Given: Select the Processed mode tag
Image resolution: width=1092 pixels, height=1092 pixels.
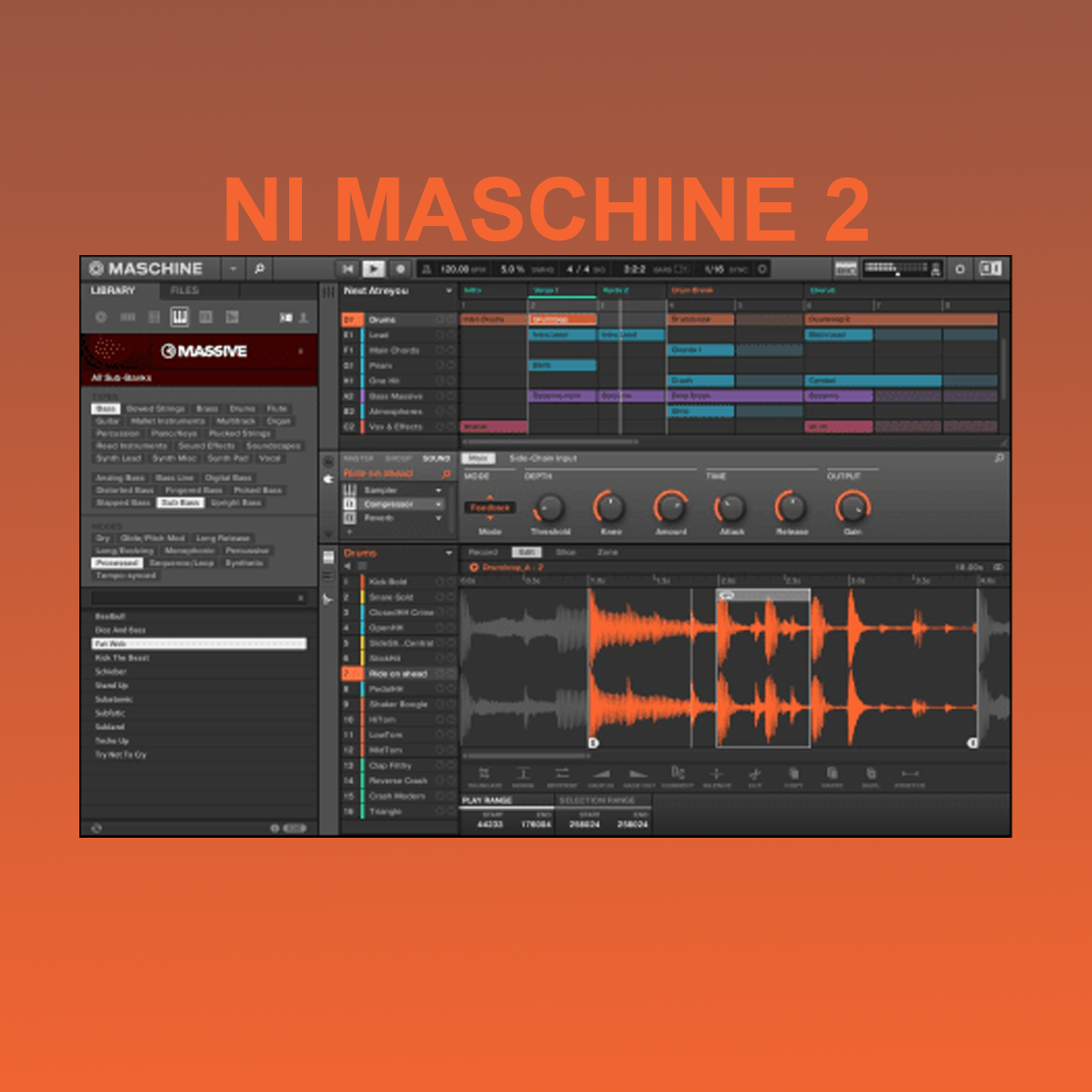Looking at the screenshot, I should coord(117,563).
